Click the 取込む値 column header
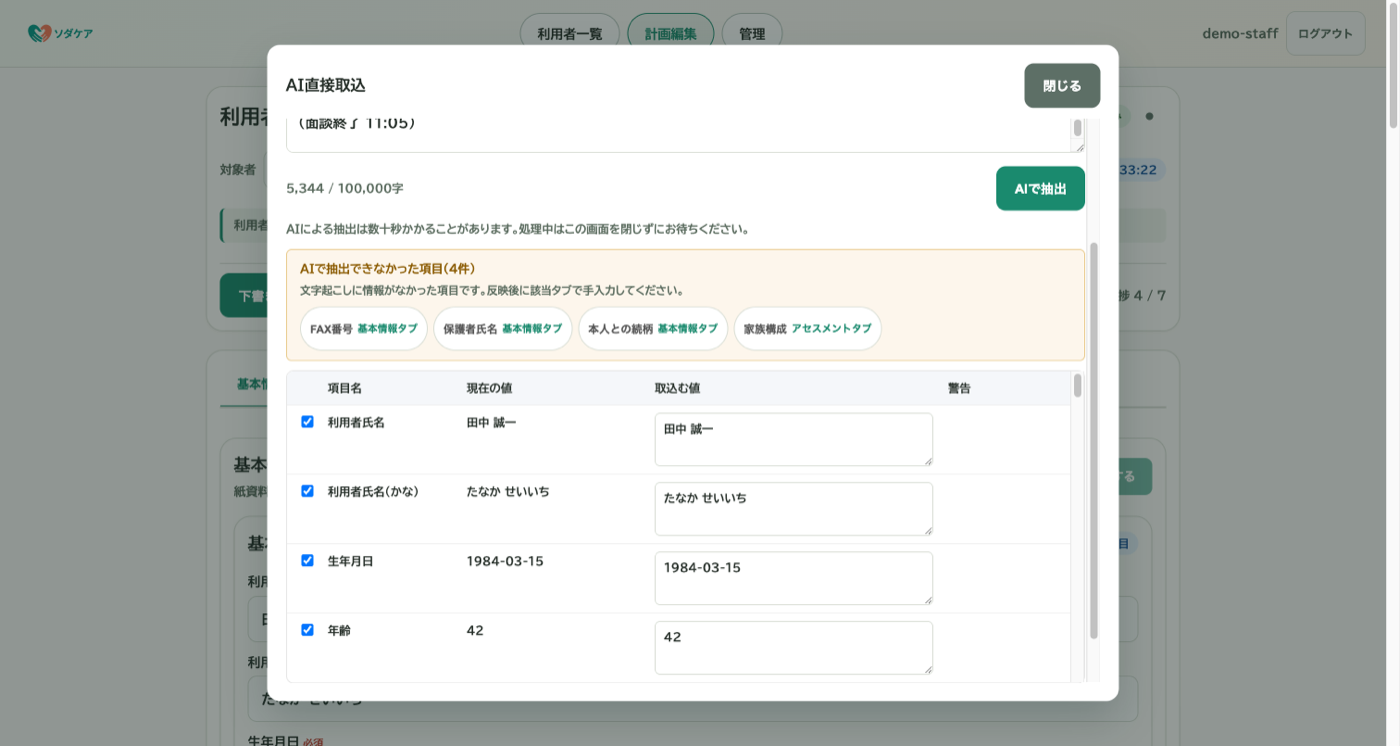1400x746 pixels. (677, 388)
